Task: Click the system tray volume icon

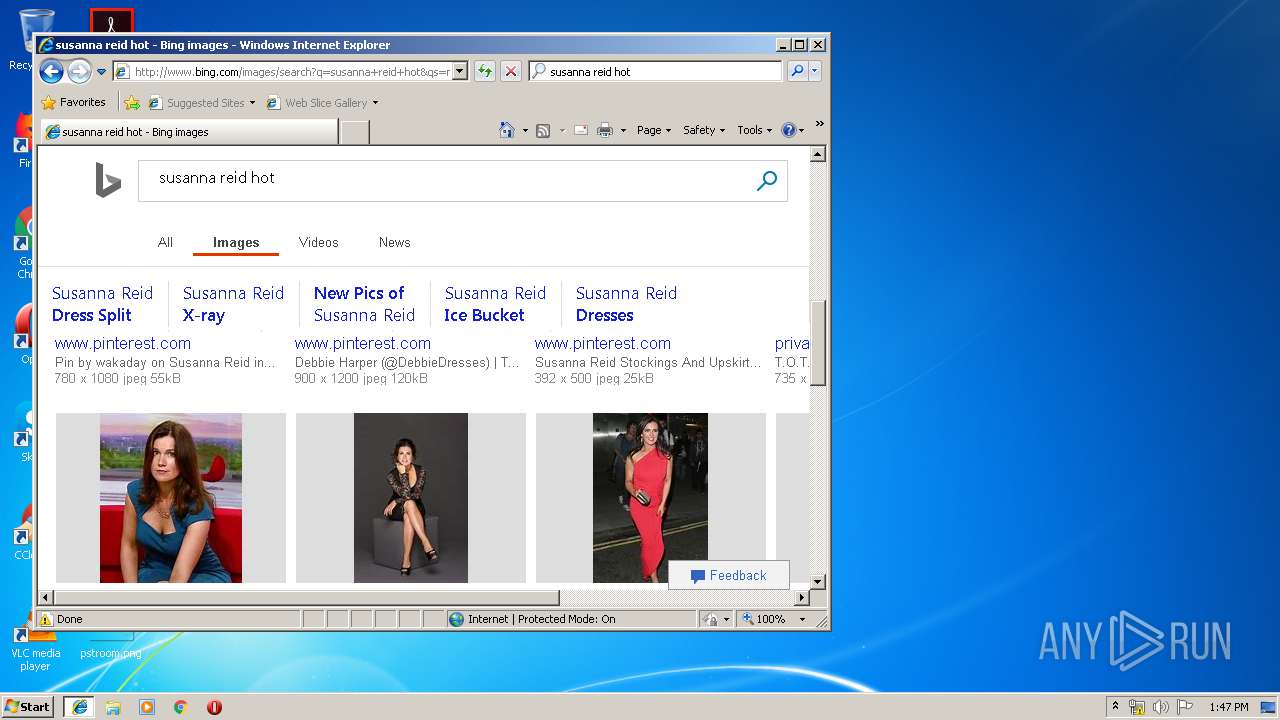Action: coord(1160,707)
